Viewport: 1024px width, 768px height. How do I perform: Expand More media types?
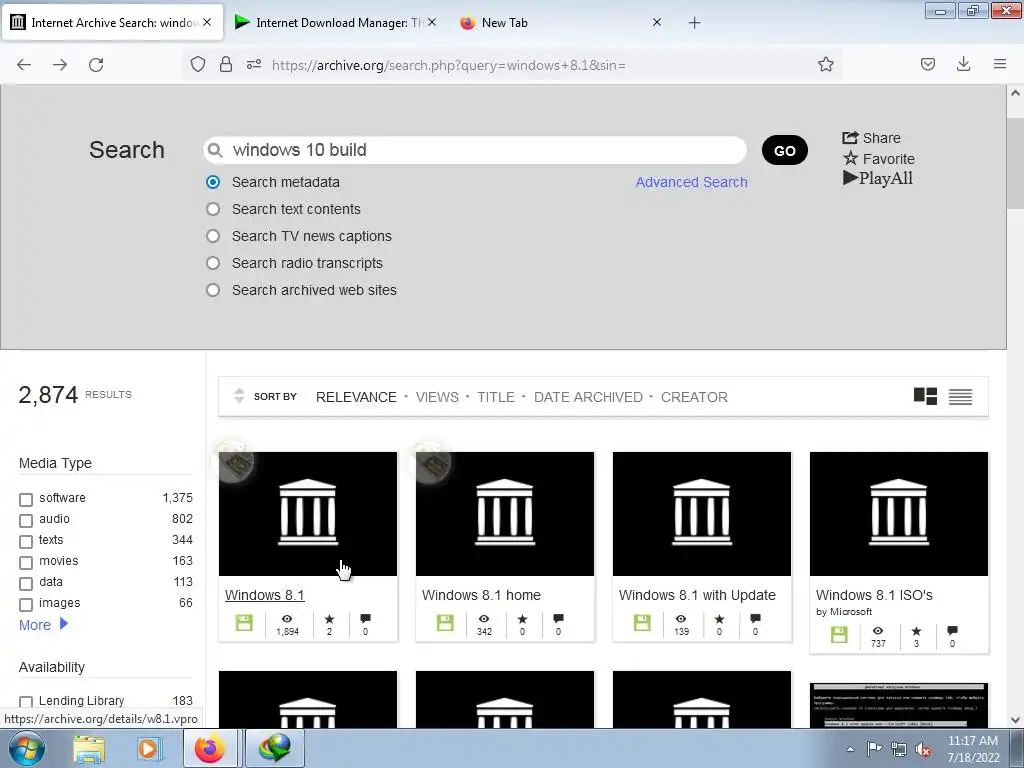43,625
